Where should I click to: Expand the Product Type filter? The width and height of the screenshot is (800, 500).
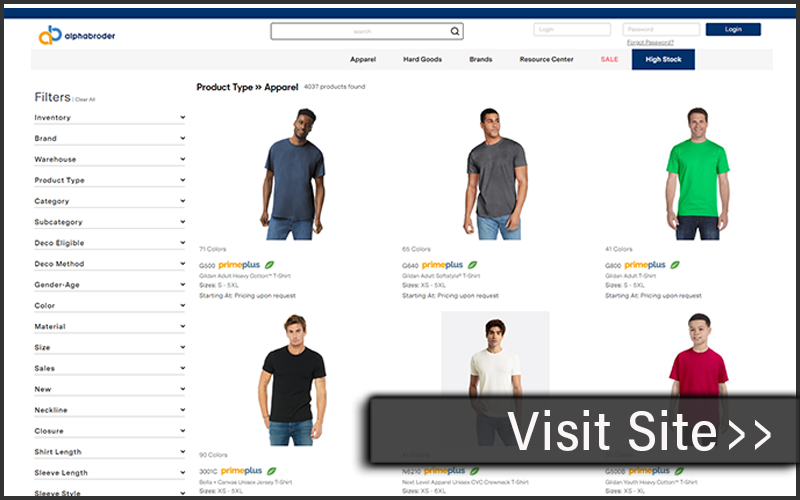[110, 181]
